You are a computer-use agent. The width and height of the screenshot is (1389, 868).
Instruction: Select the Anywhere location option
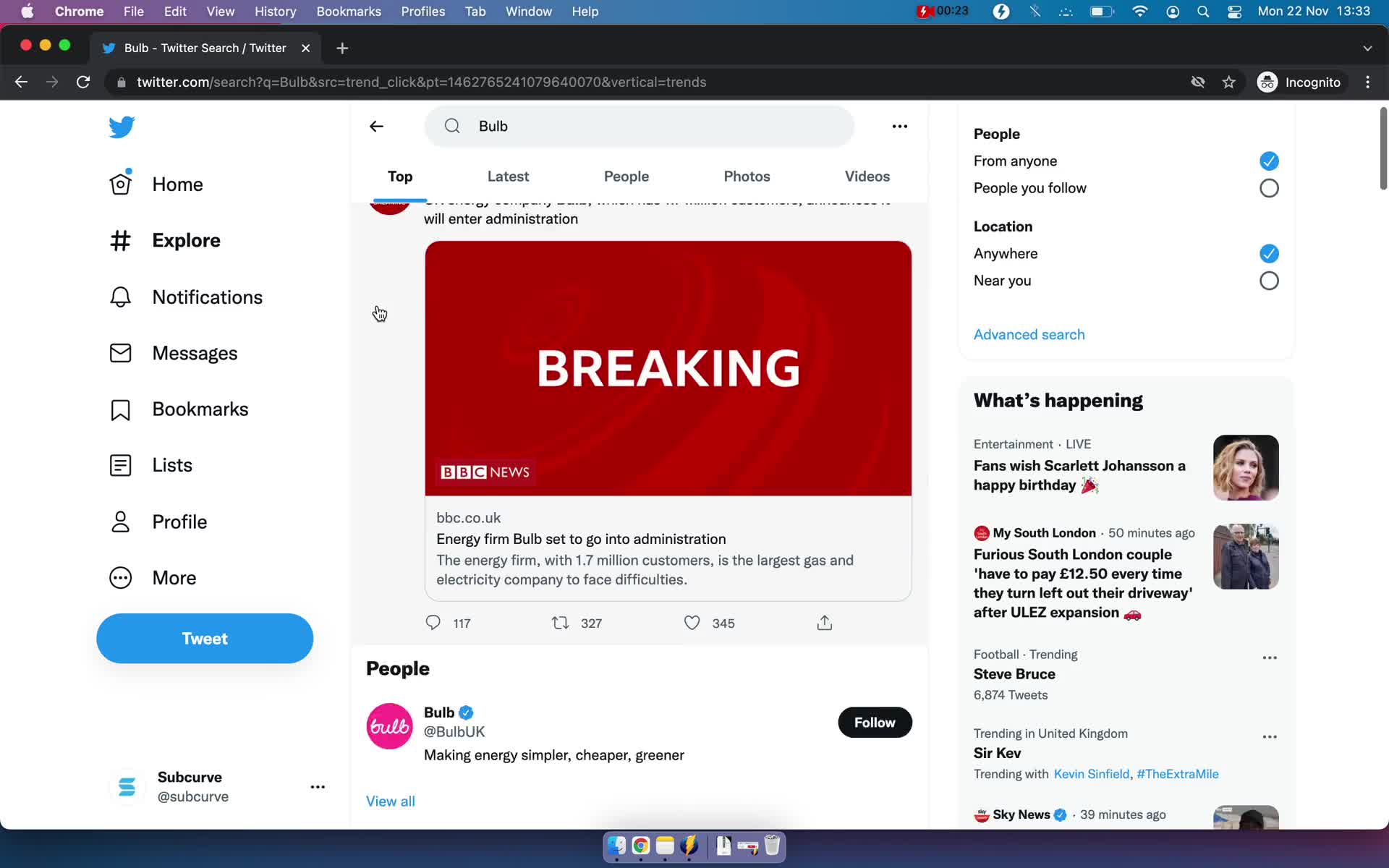pyautogui.click(x=1268, y=253)
